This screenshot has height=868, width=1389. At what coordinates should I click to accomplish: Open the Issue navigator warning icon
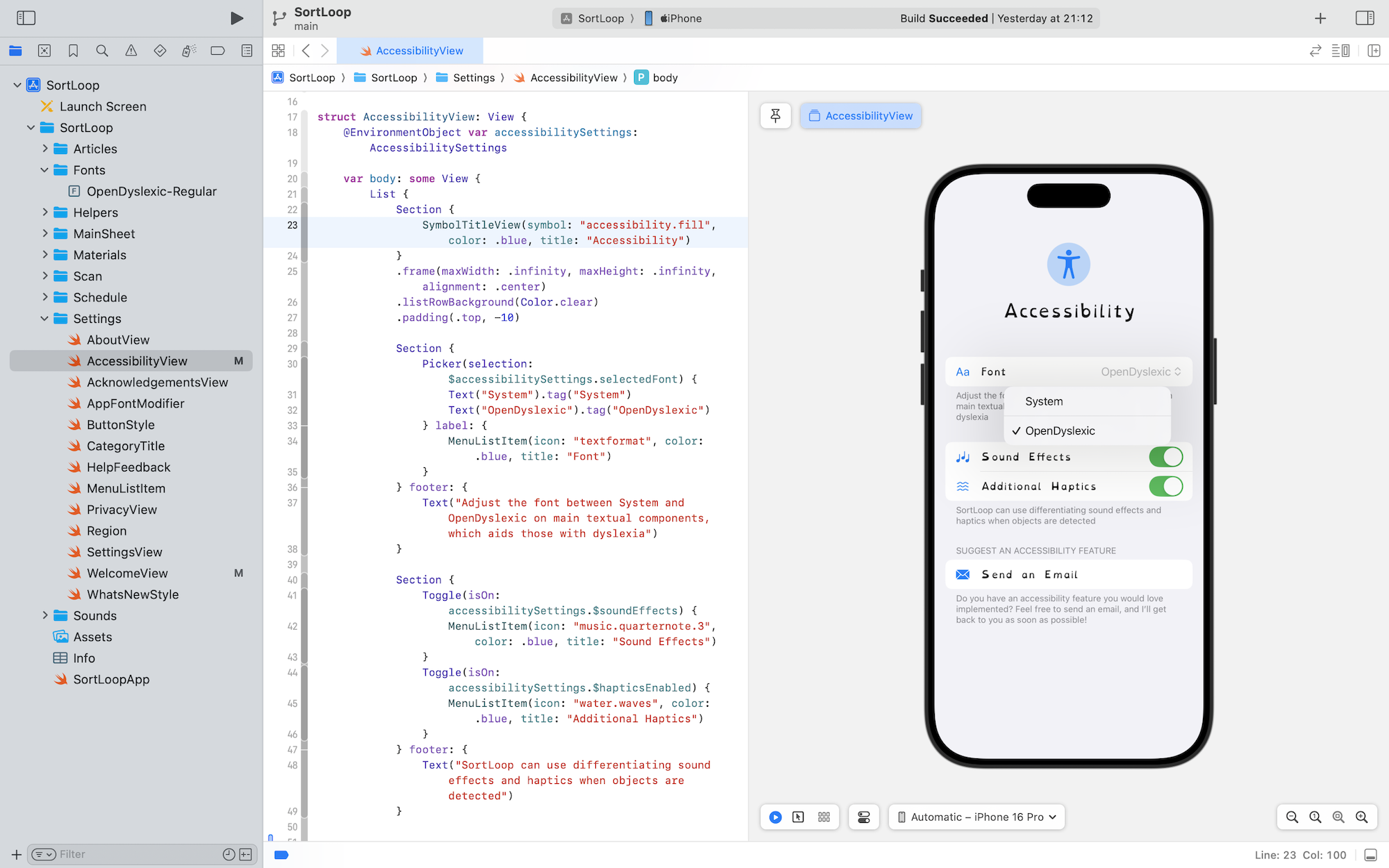[131, 51]
